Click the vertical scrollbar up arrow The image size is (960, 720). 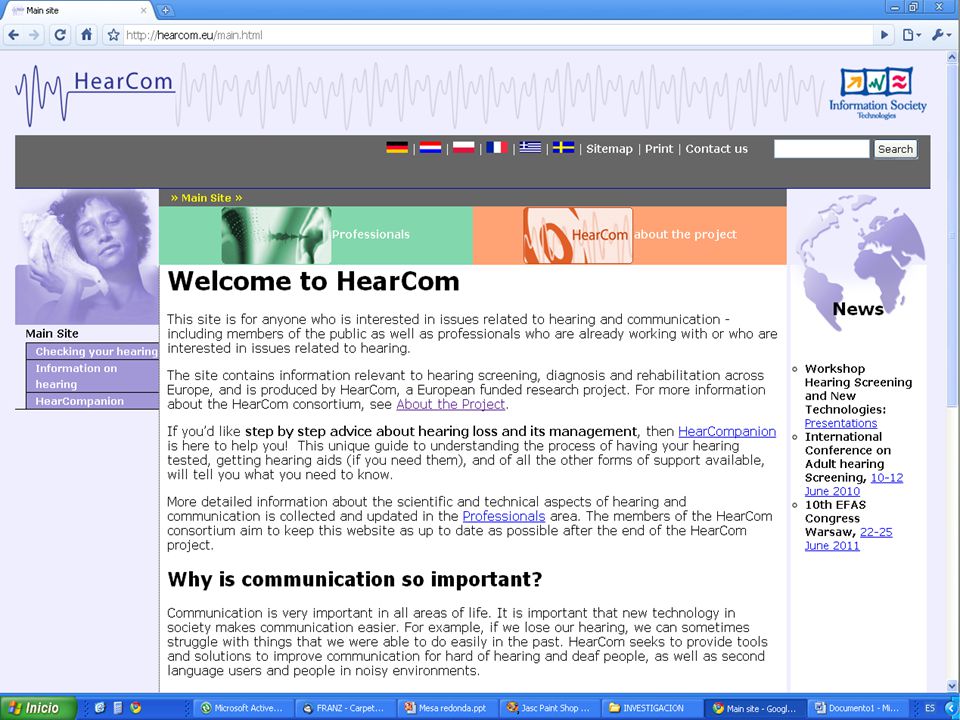pyautogui.click(x=952, y=57)
